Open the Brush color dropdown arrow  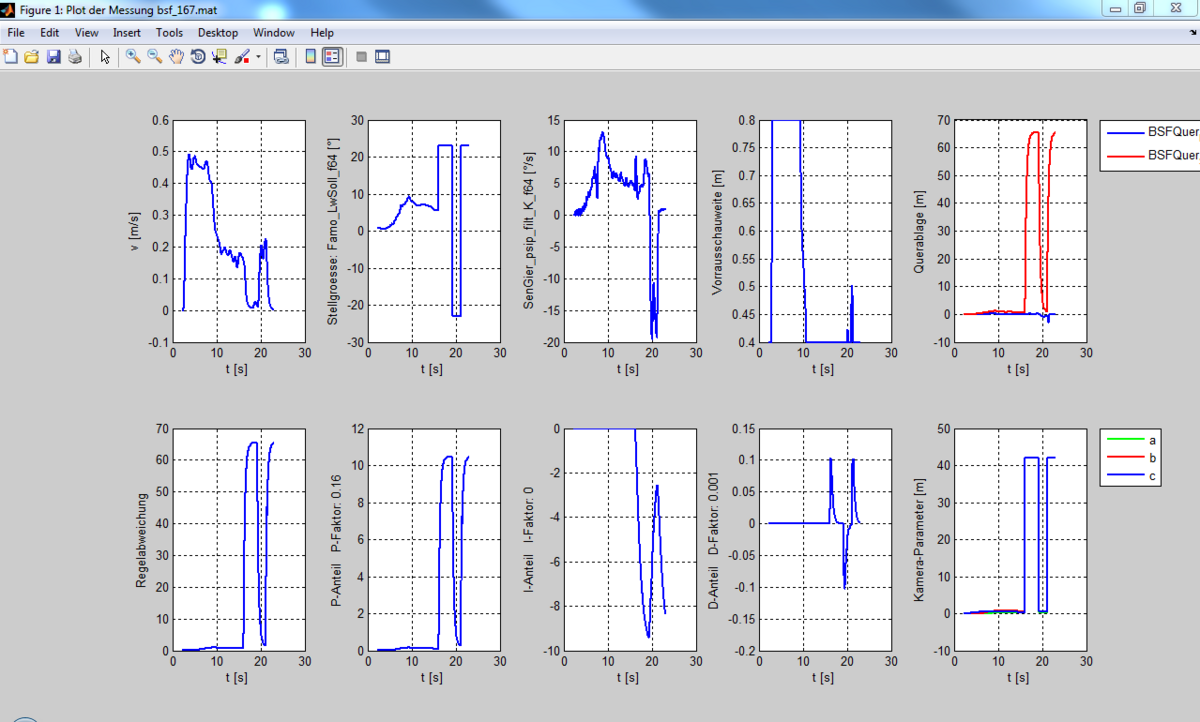pyautogui.click(x=258, y=57)
